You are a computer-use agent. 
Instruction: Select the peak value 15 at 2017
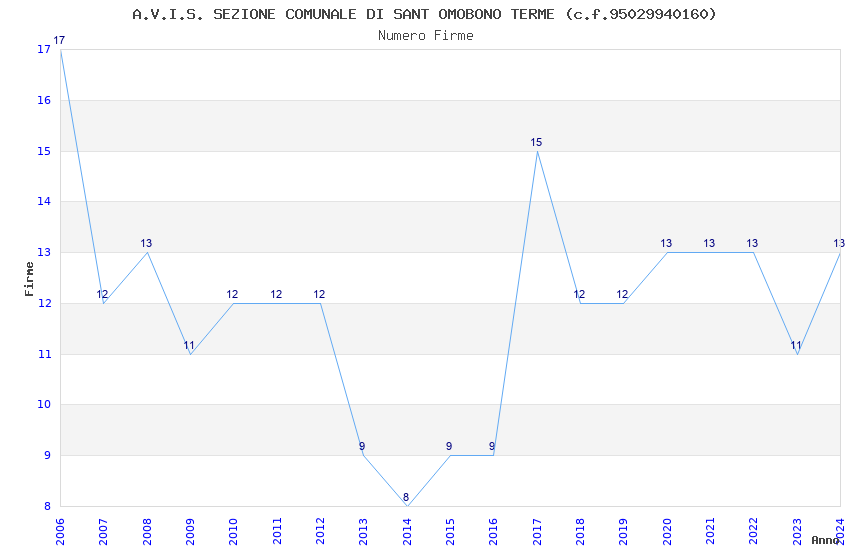[x=536, y=143]
